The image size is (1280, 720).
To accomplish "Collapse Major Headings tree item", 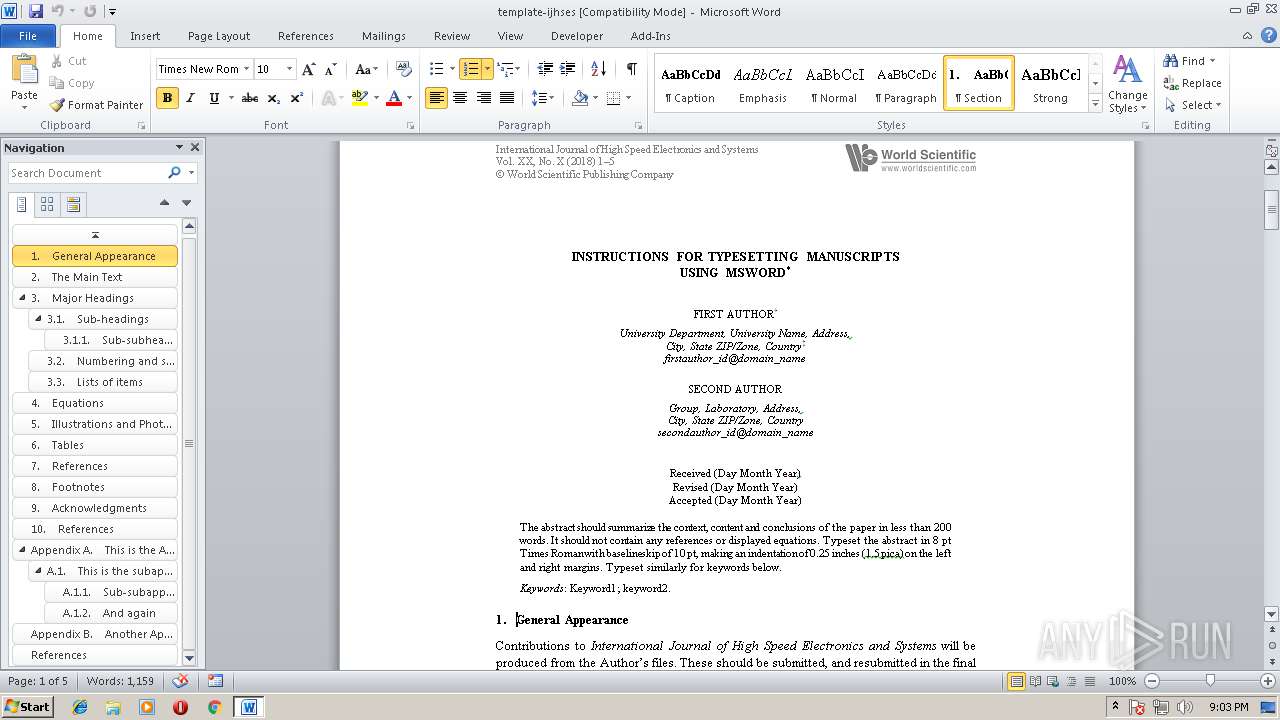I will click(x=22, y=298).
